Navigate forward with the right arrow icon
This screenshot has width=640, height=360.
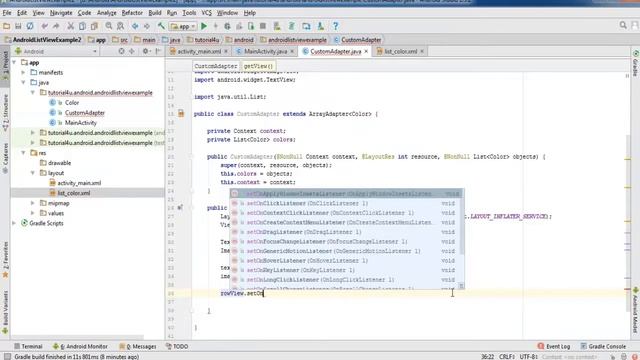click(x=147, y=26)
